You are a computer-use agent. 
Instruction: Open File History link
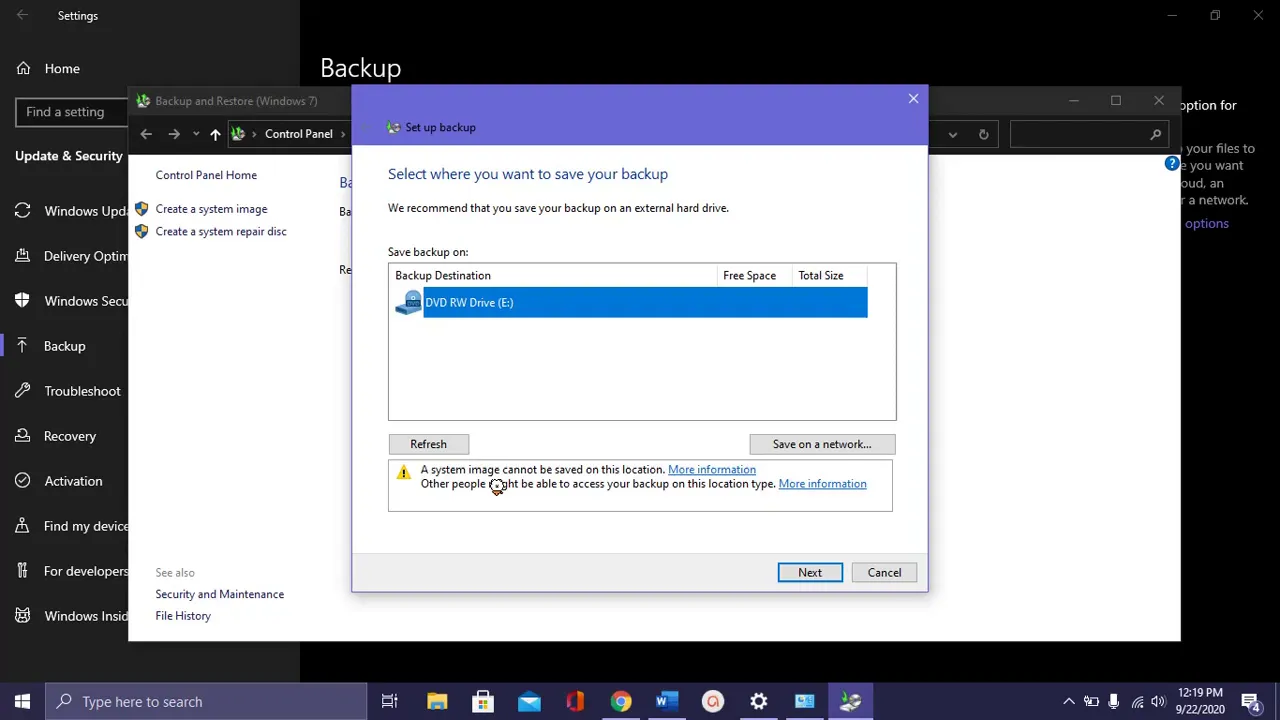click(x=183, y=616)
